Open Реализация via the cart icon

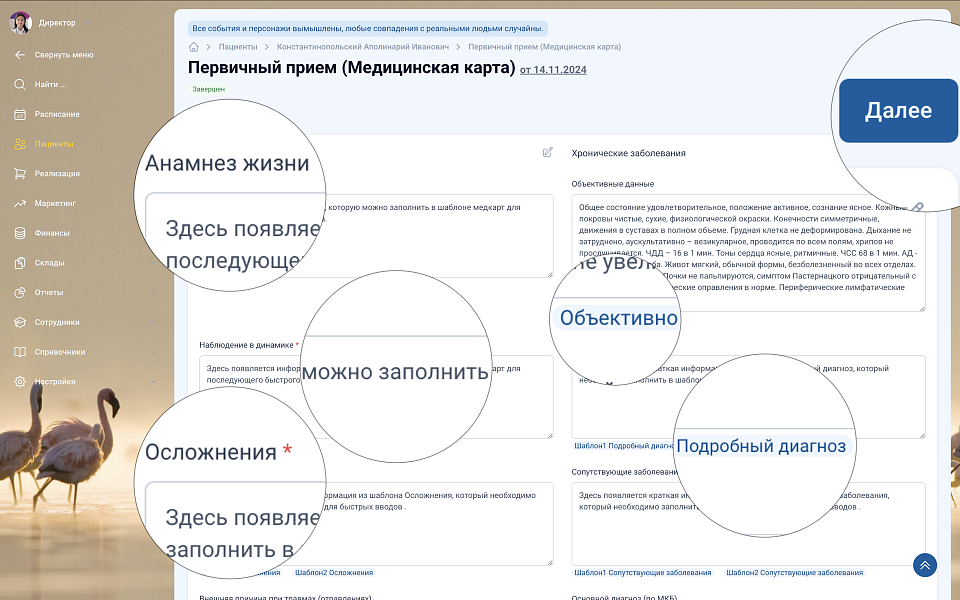(20, 173)
